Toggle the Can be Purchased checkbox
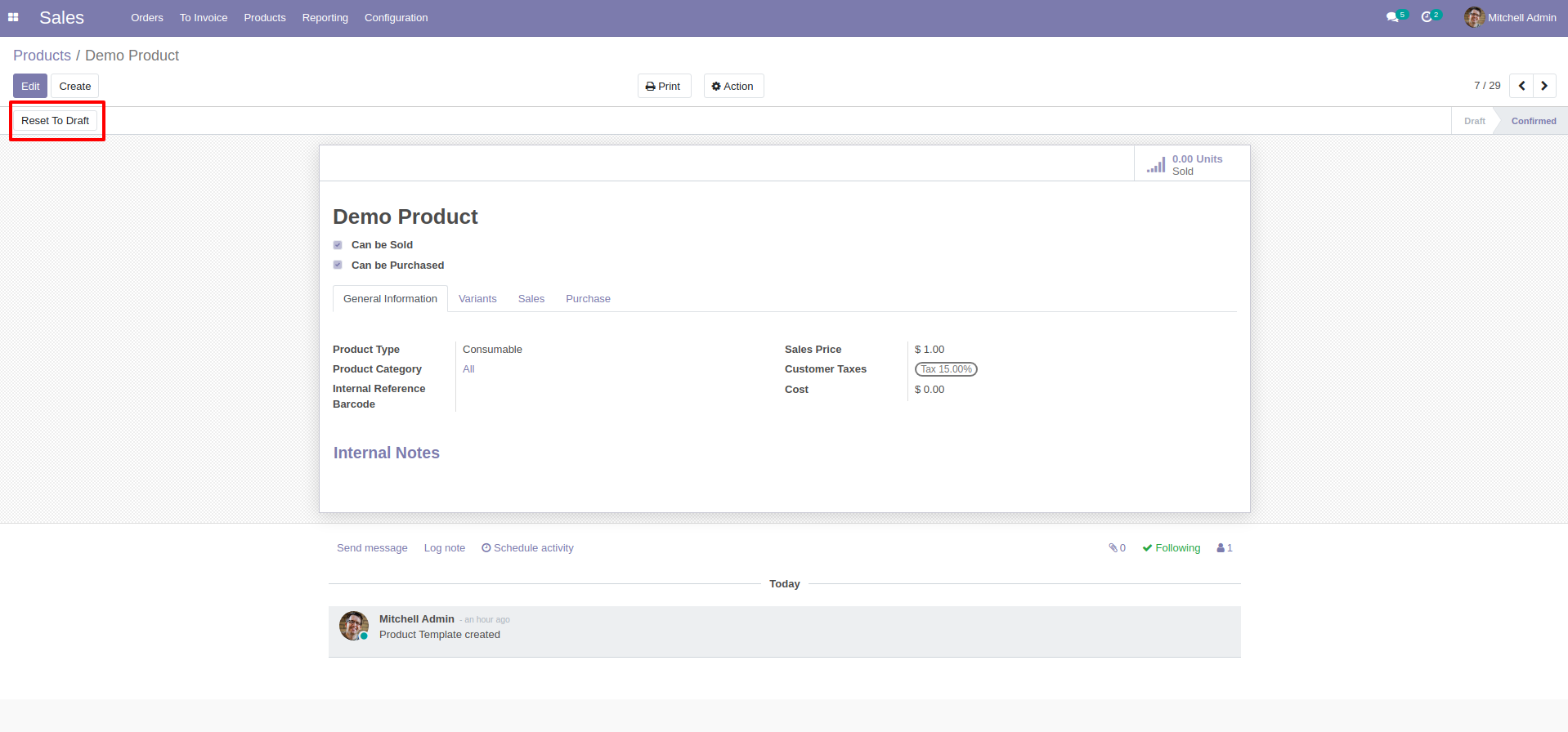 [338, 266]
